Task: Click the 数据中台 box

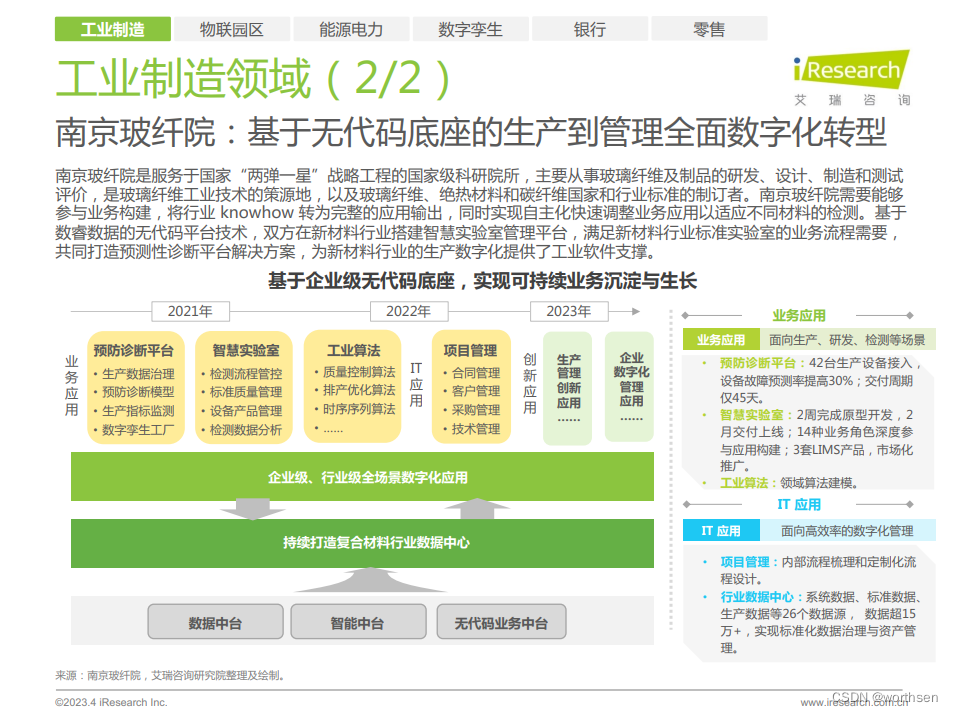Action: tap(215, 622)
